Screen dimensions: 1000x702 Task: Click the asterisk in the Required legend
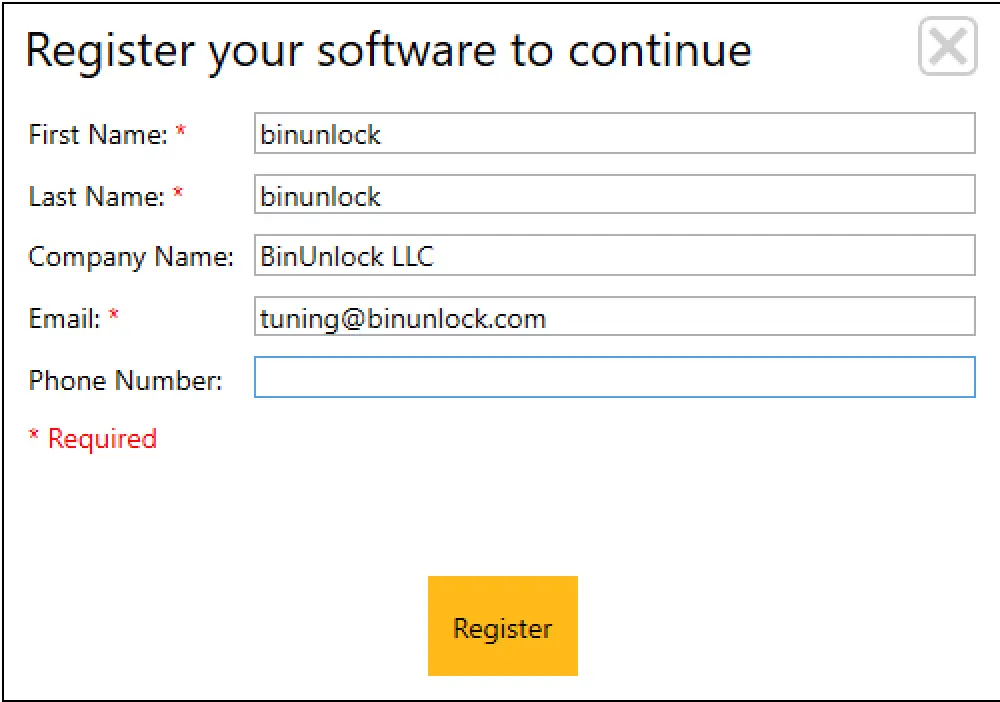click(x=34, y=437)
